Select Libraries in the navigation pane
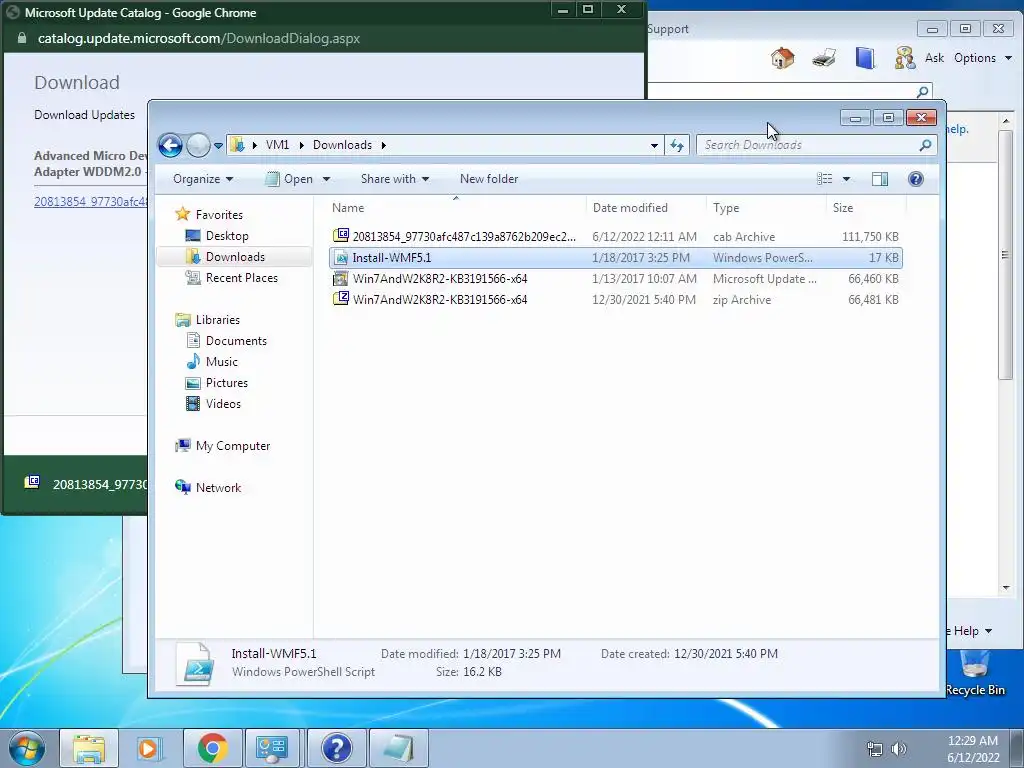Screen dimensions: 1024x768 217,319
